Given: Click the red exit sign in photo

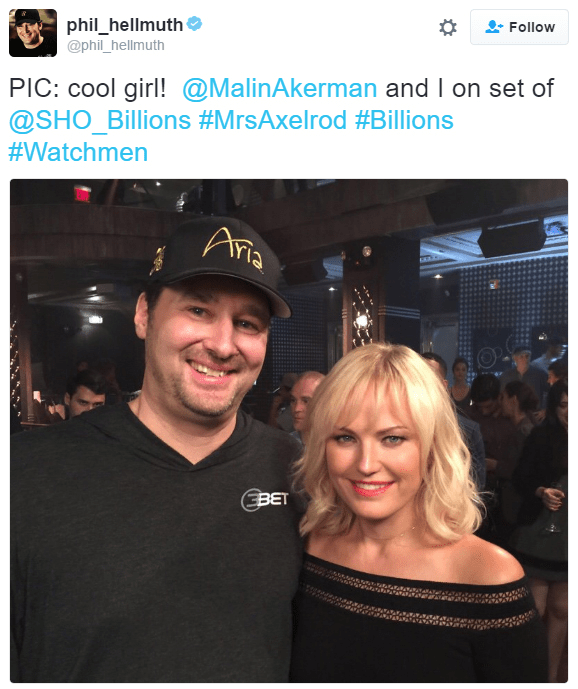Looking at the screenshot, I should coord(82,194).
